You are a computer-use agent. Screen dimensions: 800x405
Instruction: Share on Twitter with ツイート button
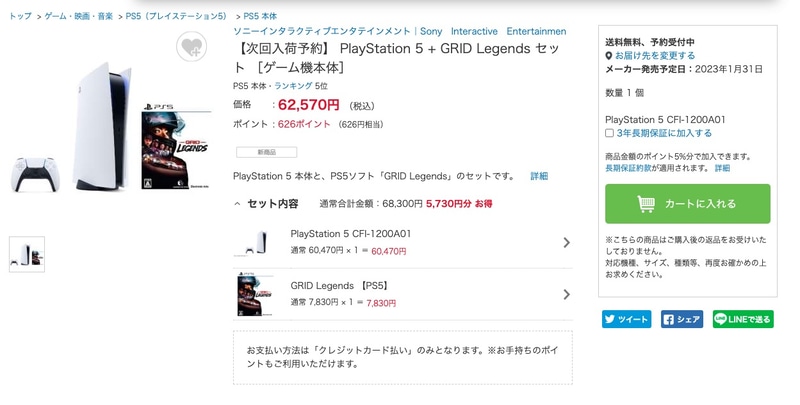pos(626,319)
